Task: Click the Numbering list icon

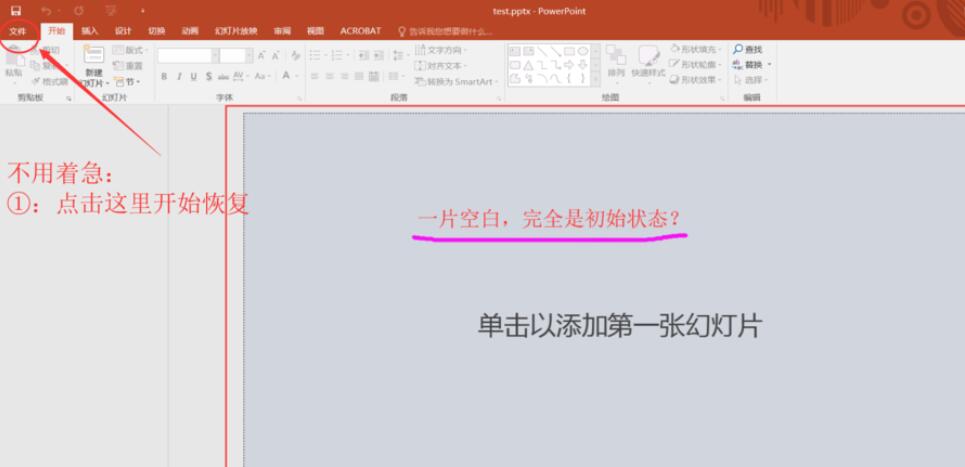Action: 339,56
